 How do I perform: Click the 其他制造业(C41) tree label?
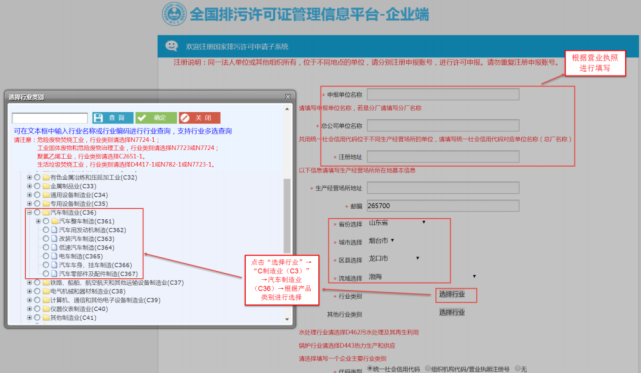(74, 317)
